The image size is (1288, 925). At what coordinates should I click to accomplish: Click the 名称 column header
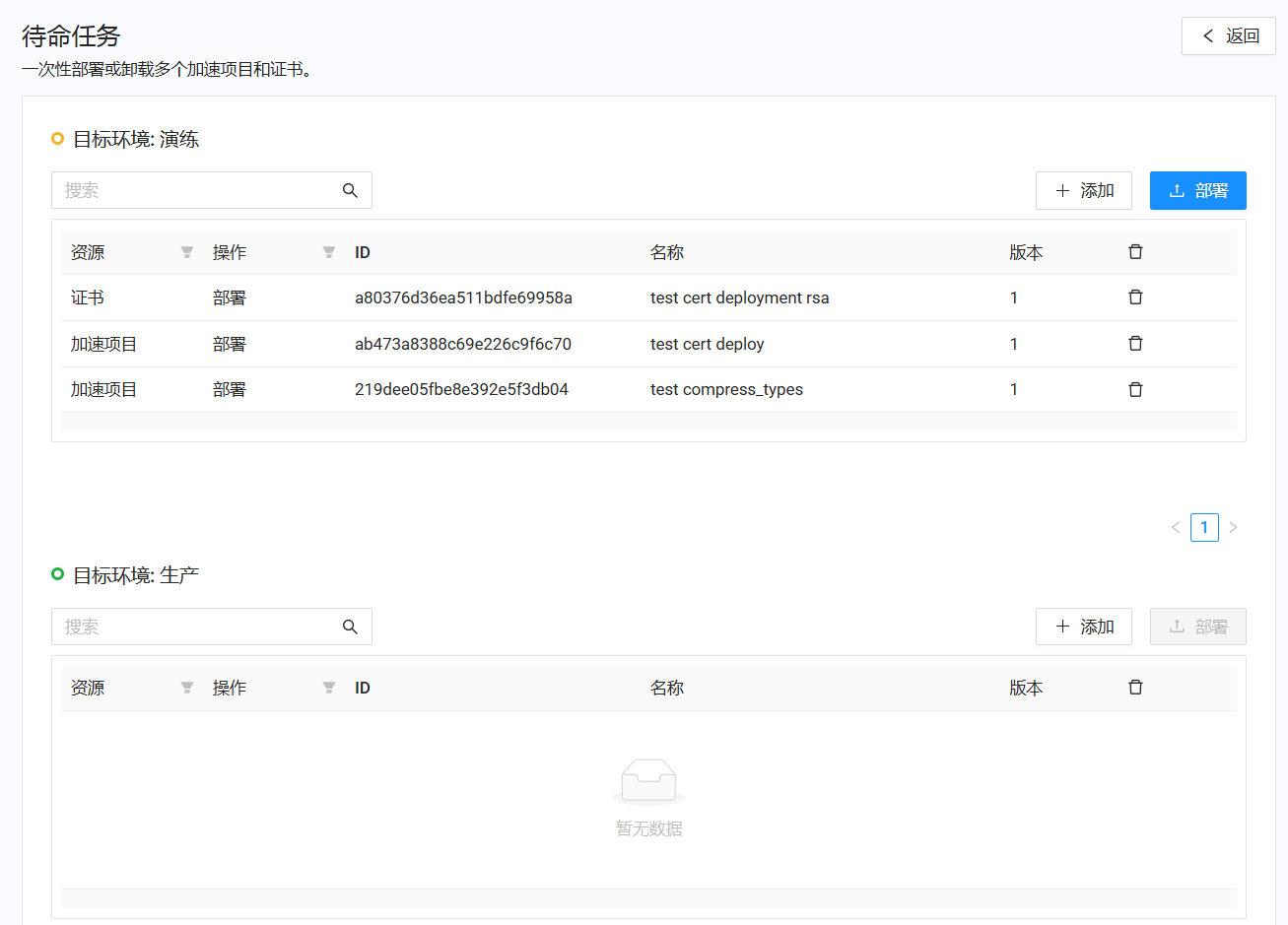click(667, 251)
